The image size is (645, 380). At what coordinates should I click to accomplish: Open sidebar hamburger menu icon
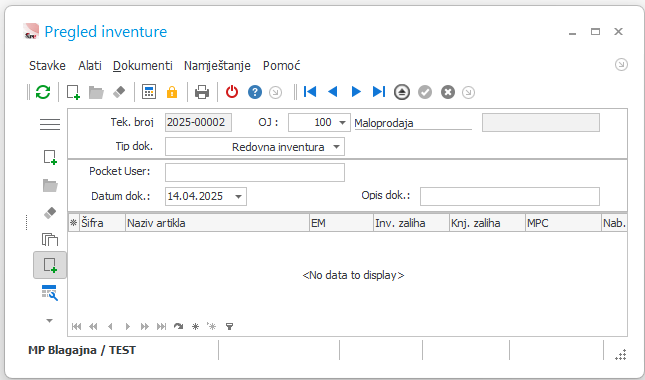point(50,124)
